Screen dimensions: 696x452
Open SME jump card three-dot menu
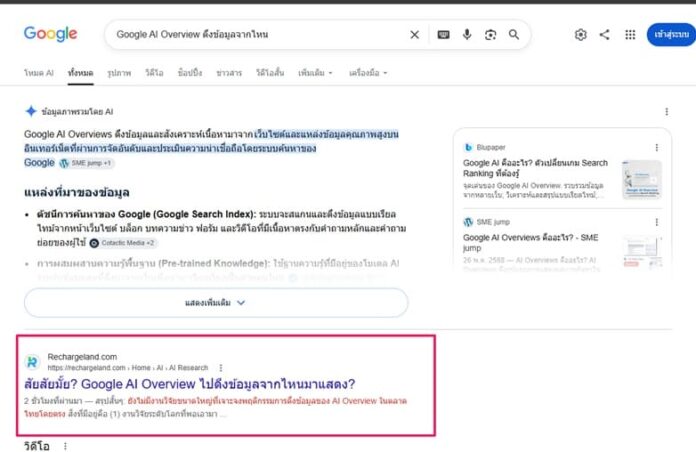click(657, 222)
